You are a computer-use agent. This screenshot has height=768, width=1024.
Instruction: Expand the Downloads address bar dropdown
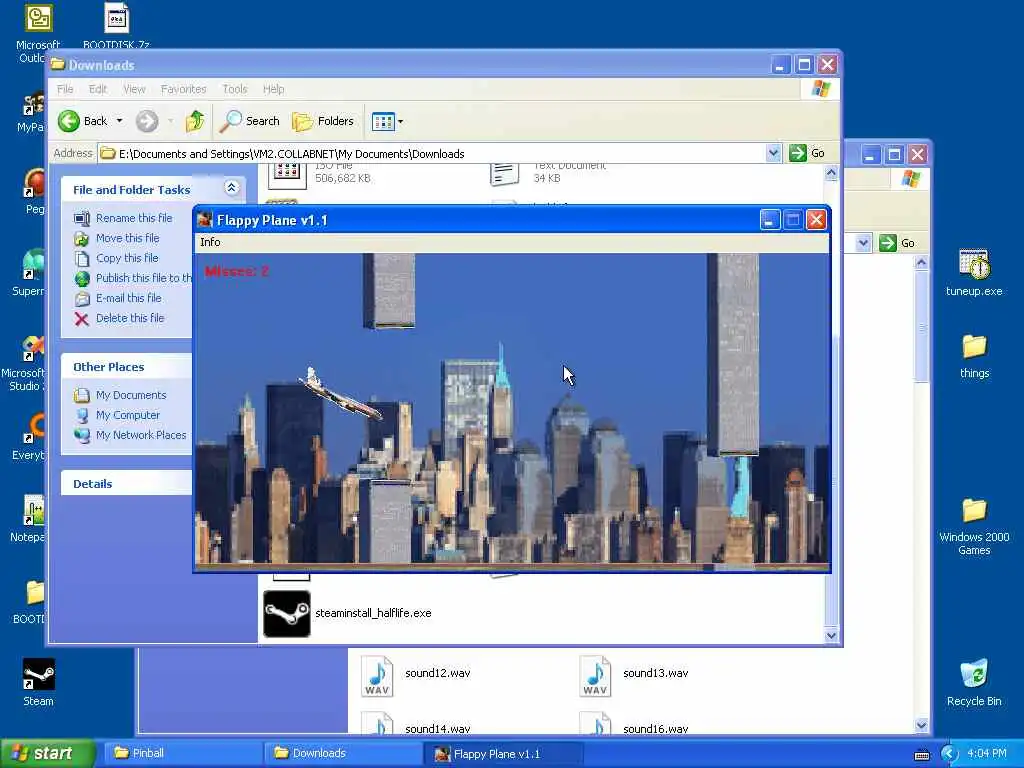[x=773, y=153]
